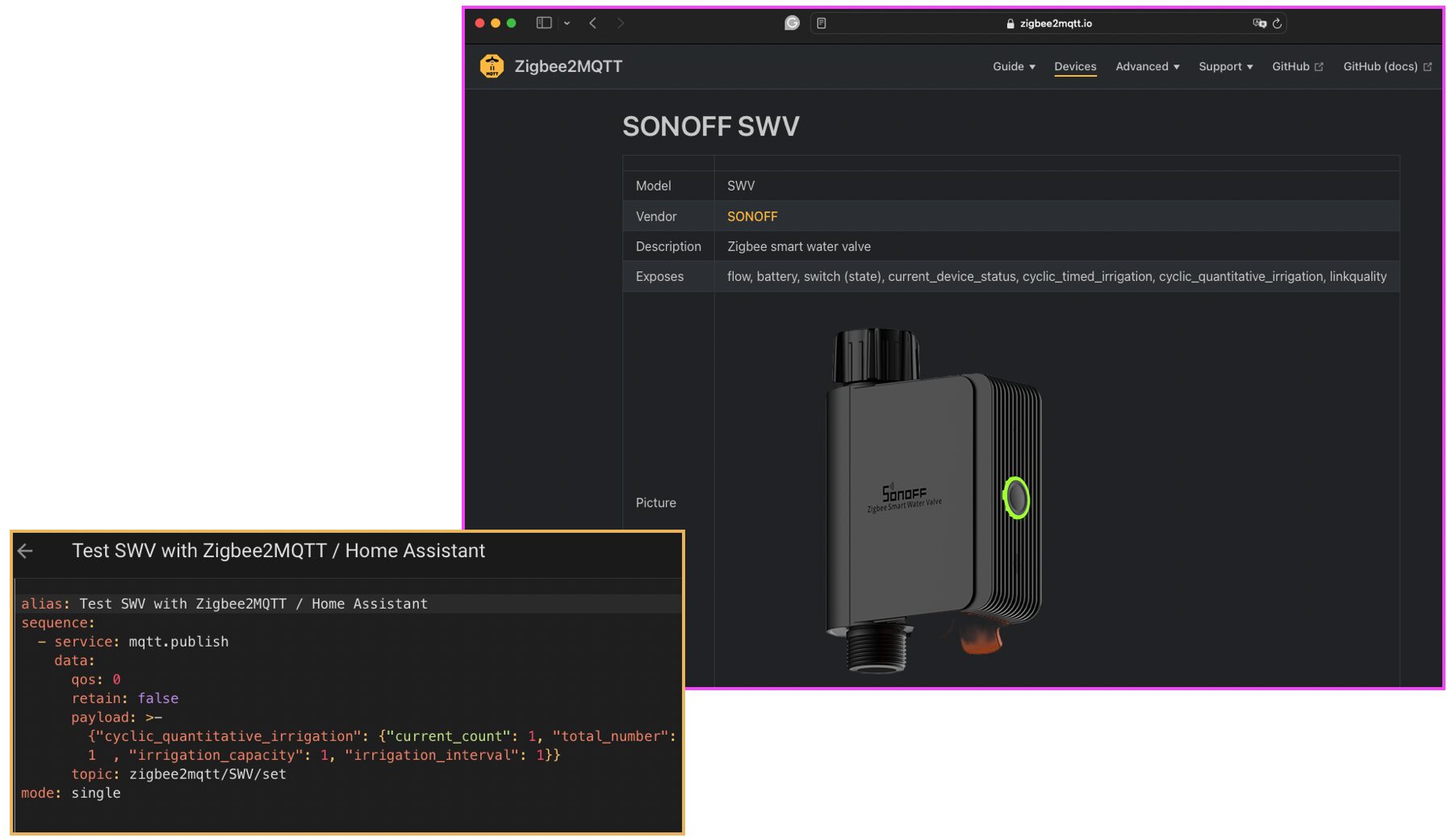Select the Zigbee smart water valve description
1456x838 pixels.
799,246
